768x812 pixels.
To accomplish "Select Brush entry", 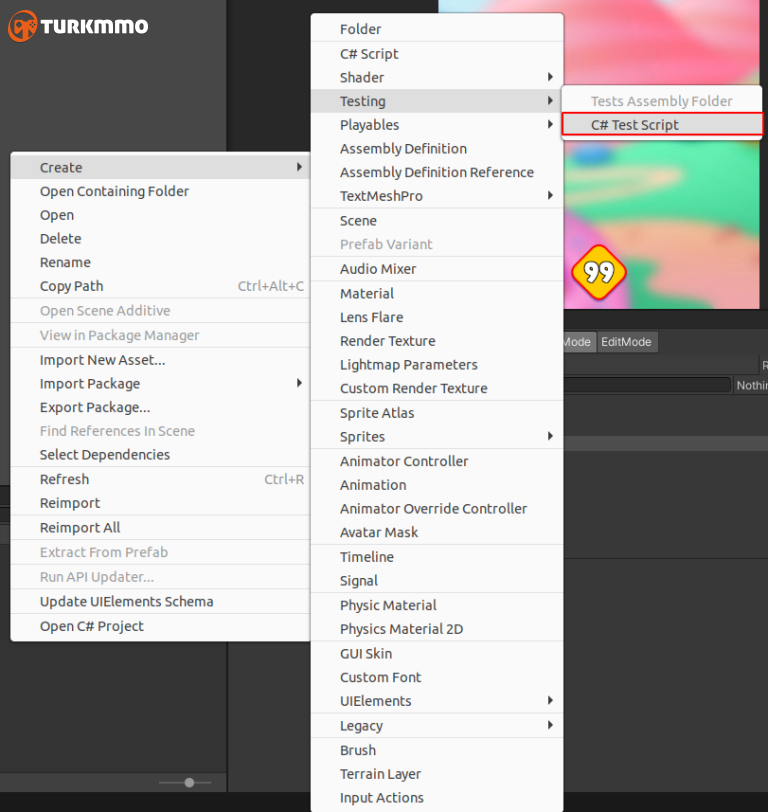I will 437,750.
